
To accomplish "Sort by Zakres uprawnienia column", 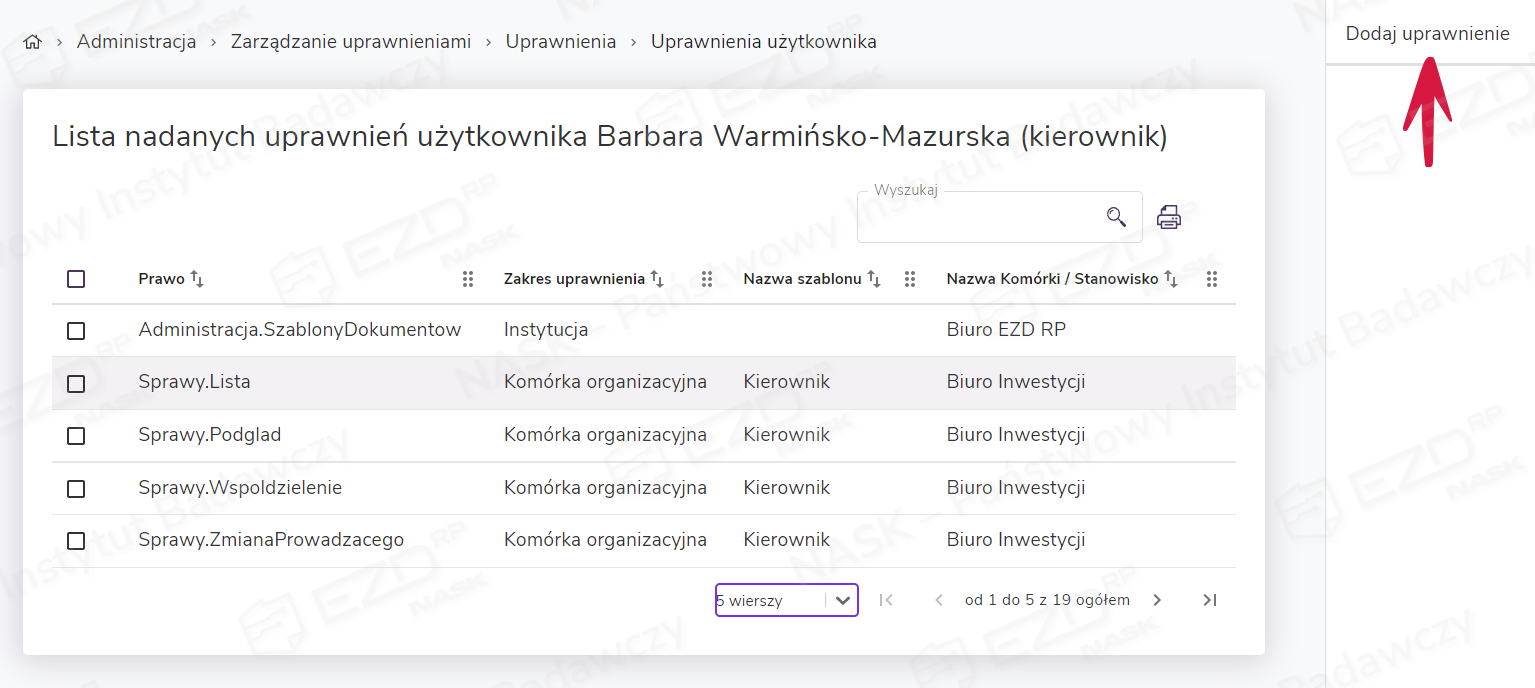I will click(657, 279).
